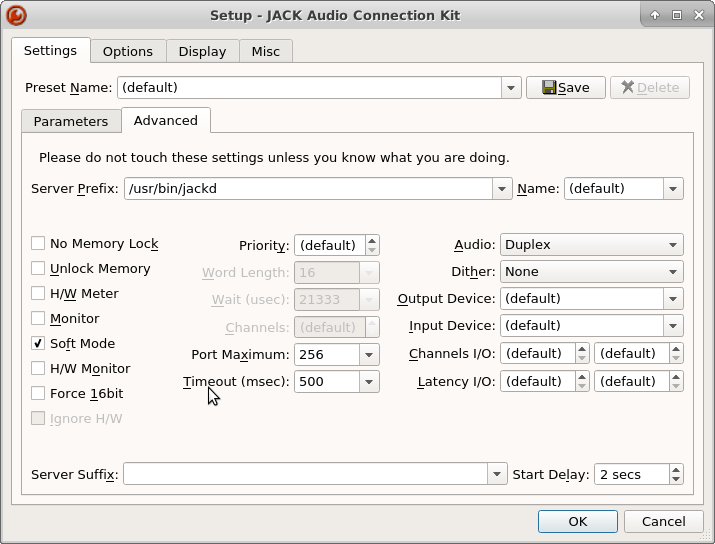Expand the Dither dropdown
This screenshot has width=715, height=544.
[591, 272]
